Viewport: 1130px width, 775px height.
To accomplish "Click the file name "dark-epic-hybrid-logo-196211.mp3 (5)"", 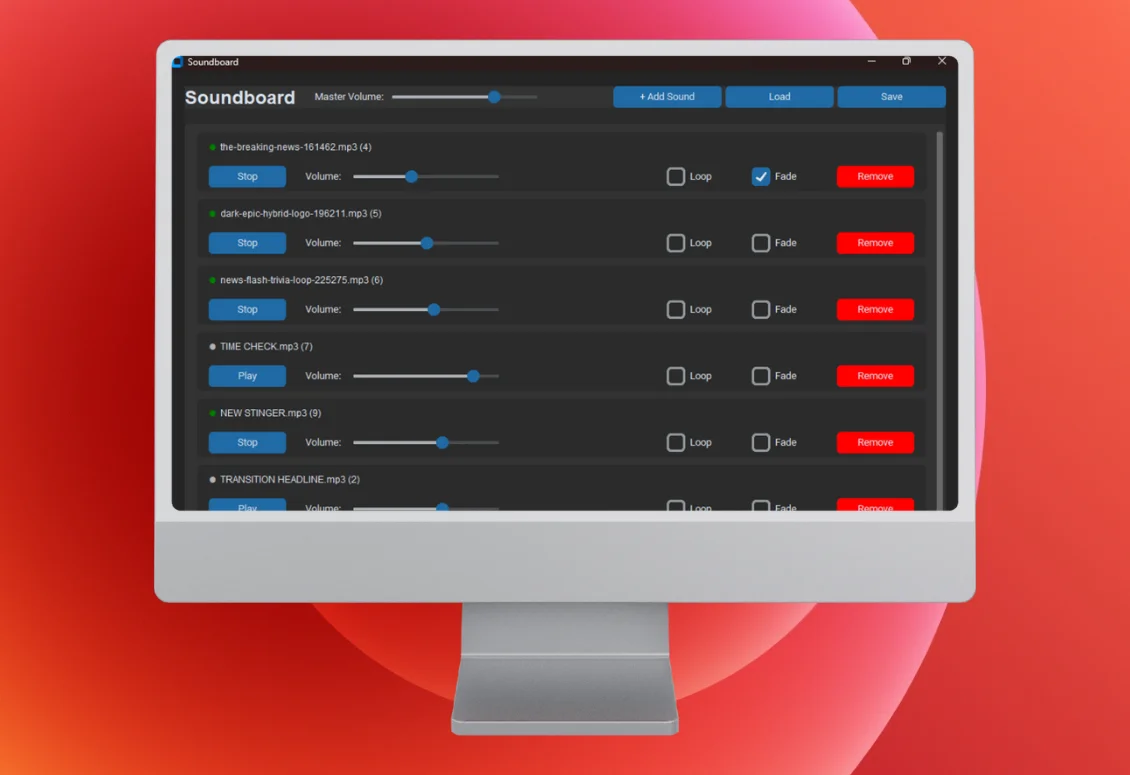I will (301, 213).
